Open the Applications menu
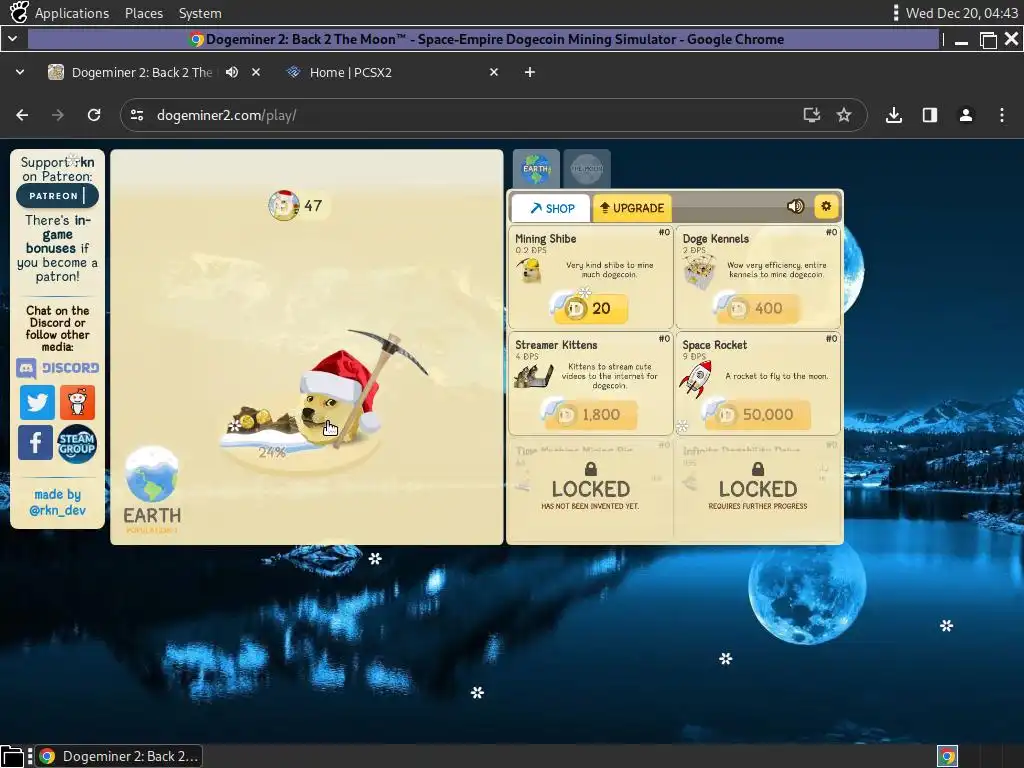The width and height of the screenshot is (1024, 768). [72, 13]
